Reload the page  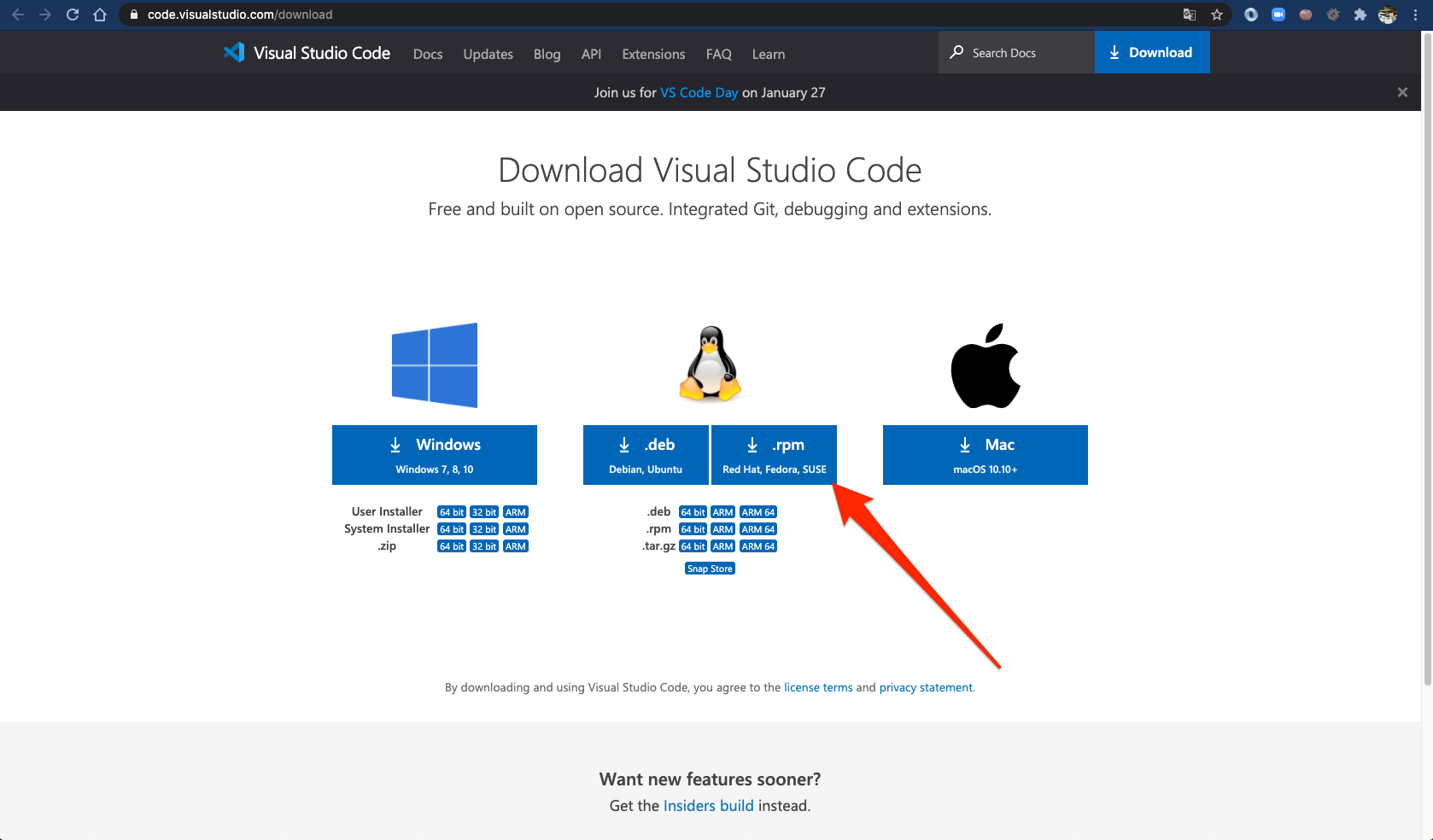click(x=72, y=14)
